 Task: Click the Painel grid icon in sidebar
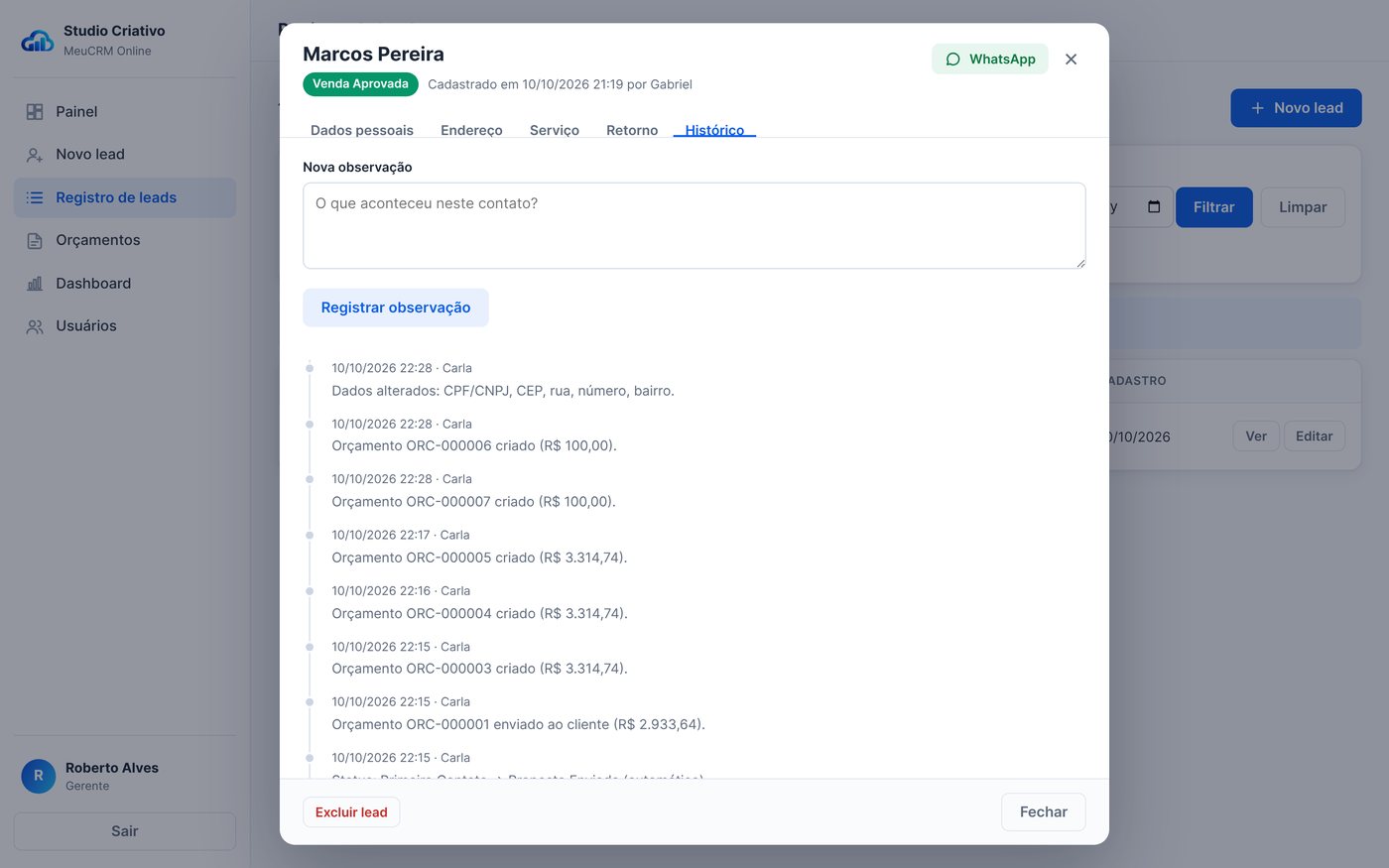click(x=35, y=112)
